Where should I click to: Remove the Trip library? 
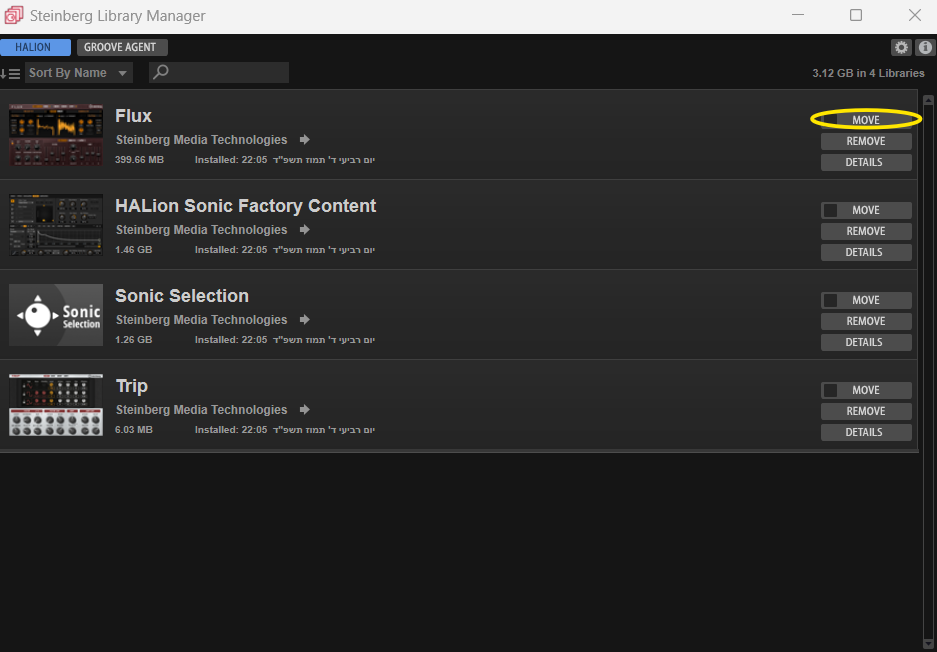866,411
